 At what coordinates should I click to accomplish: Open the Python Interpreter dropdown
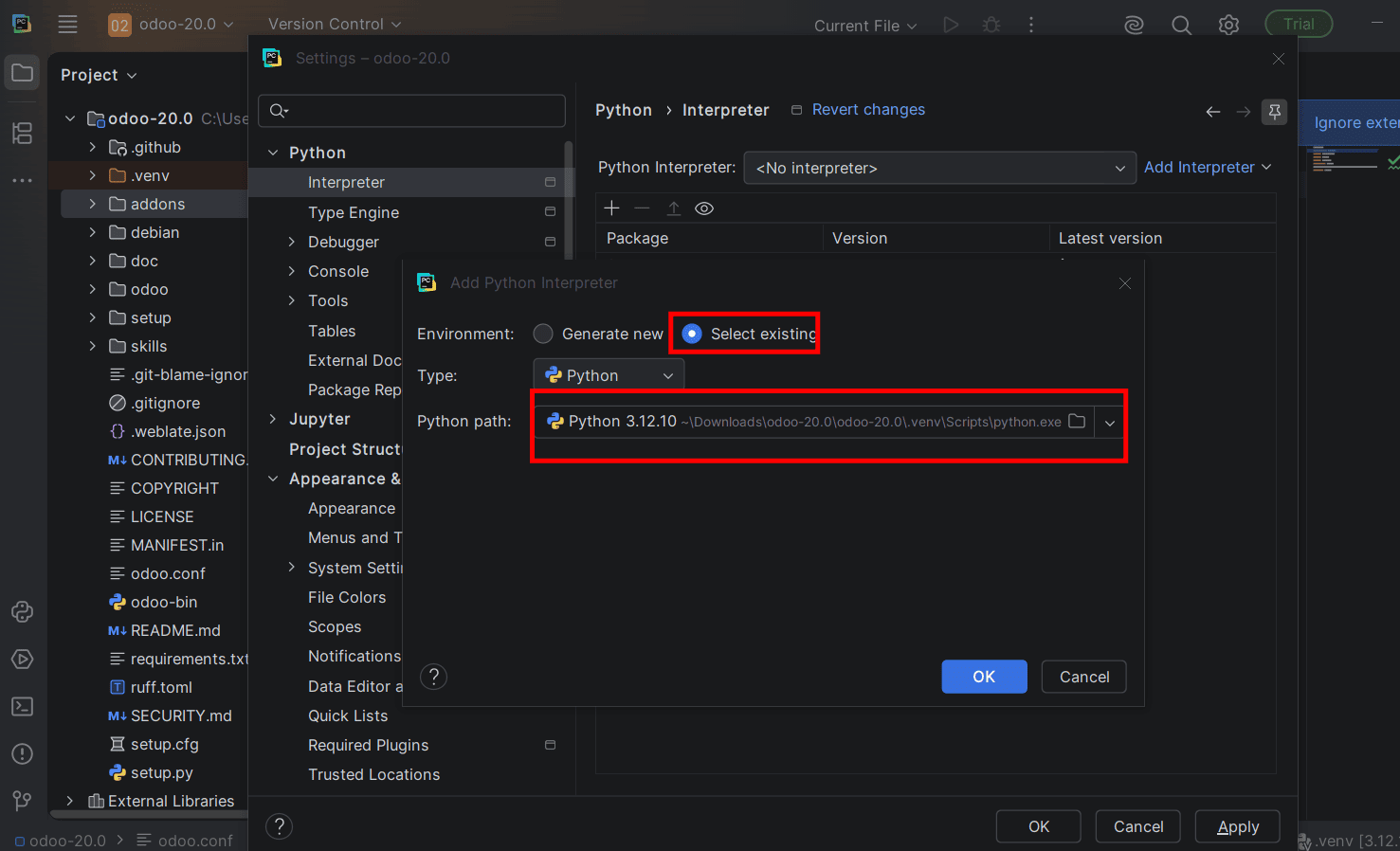(x=939, y=168)
